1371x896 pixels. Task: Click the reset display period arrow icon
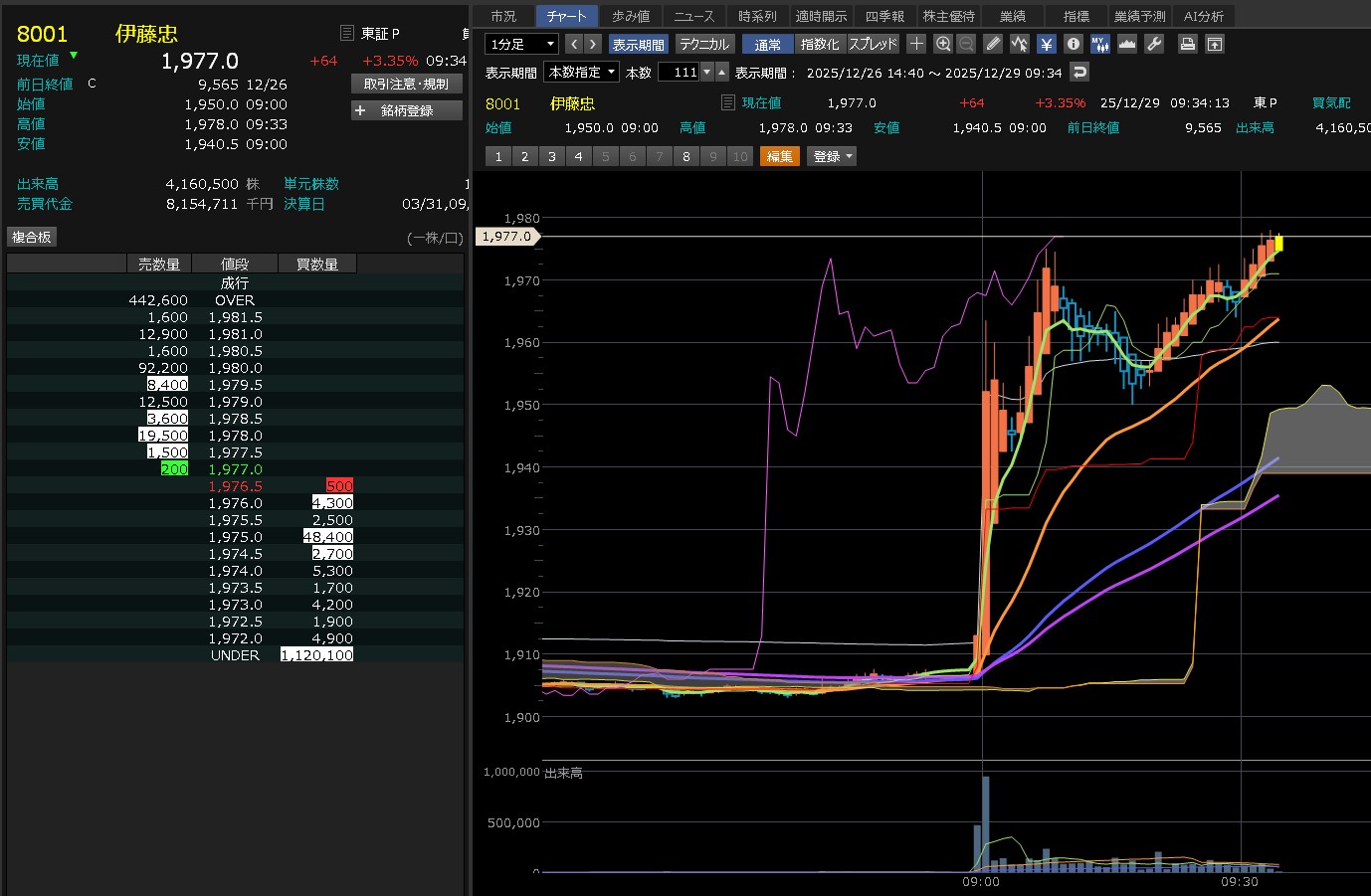(x=1079, y=72)
